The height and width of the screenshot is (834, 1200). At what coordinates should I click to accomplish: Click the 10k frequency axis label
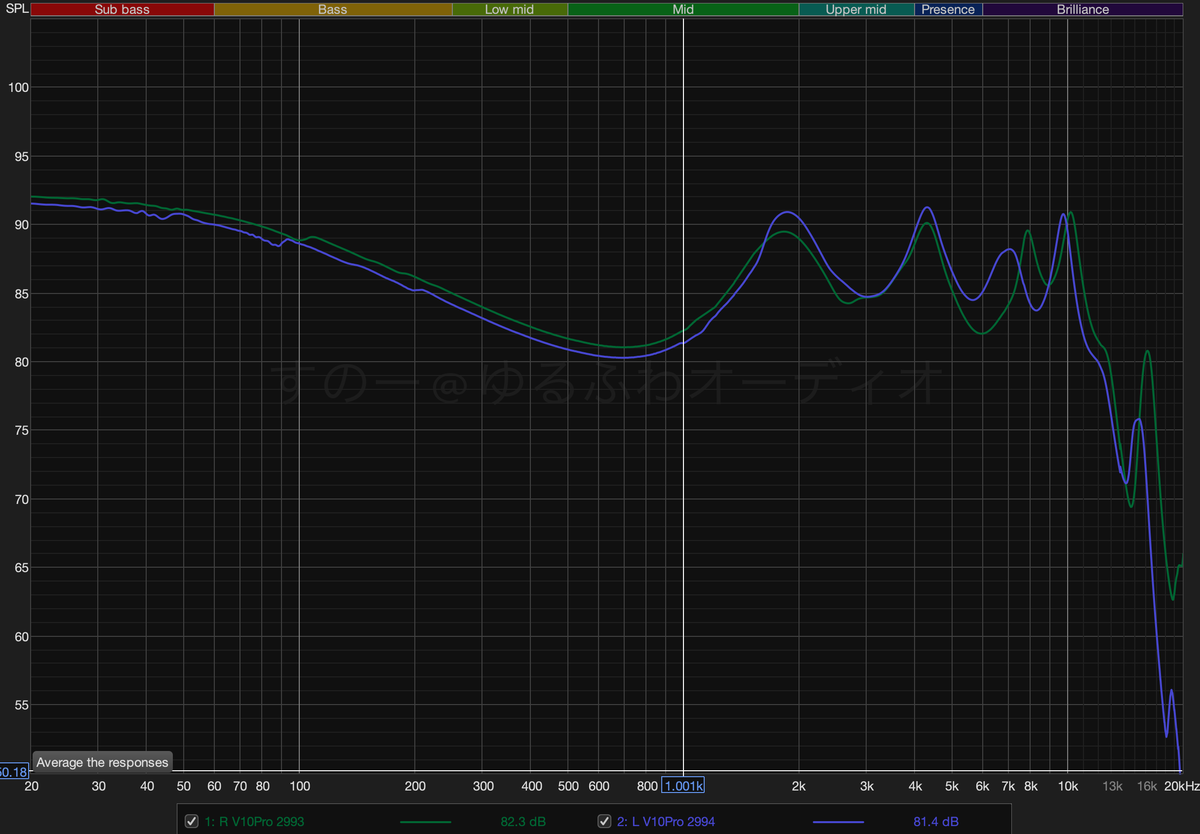[x=1067, y=787]
